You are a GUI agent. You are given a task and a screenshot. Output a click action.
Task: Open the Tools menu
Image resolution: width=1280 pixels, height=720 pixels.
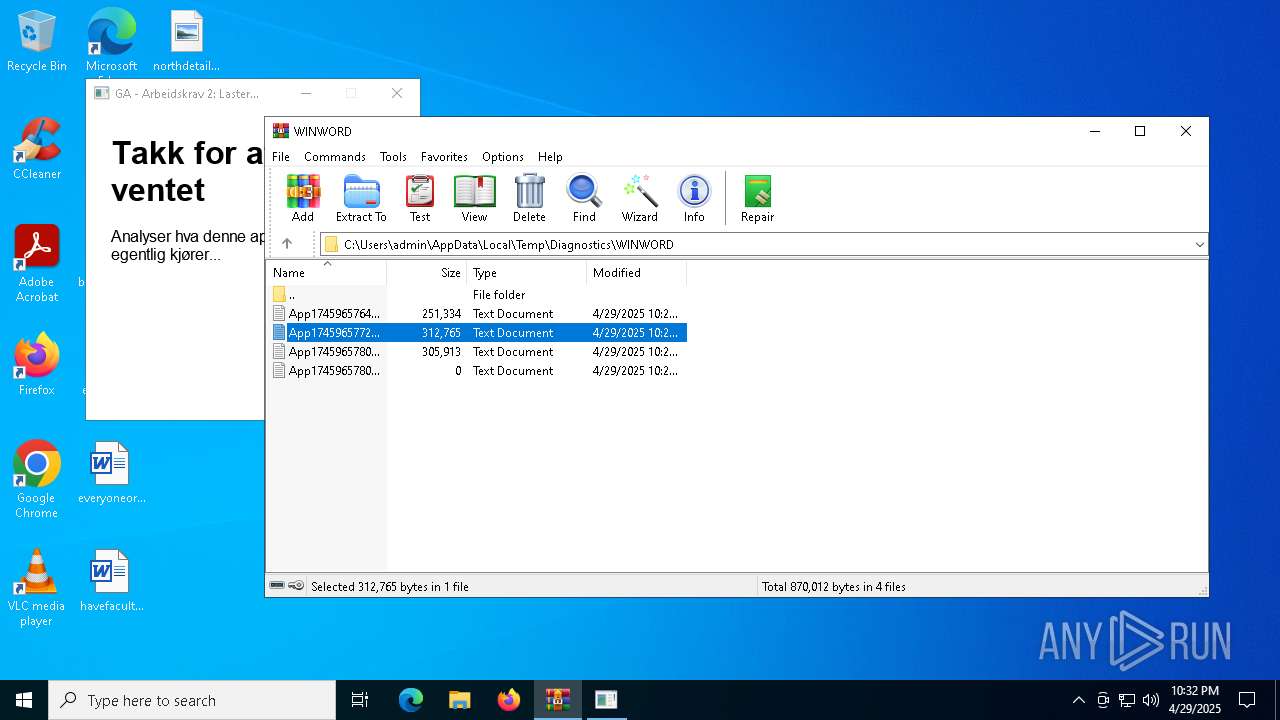pos(393,157)
